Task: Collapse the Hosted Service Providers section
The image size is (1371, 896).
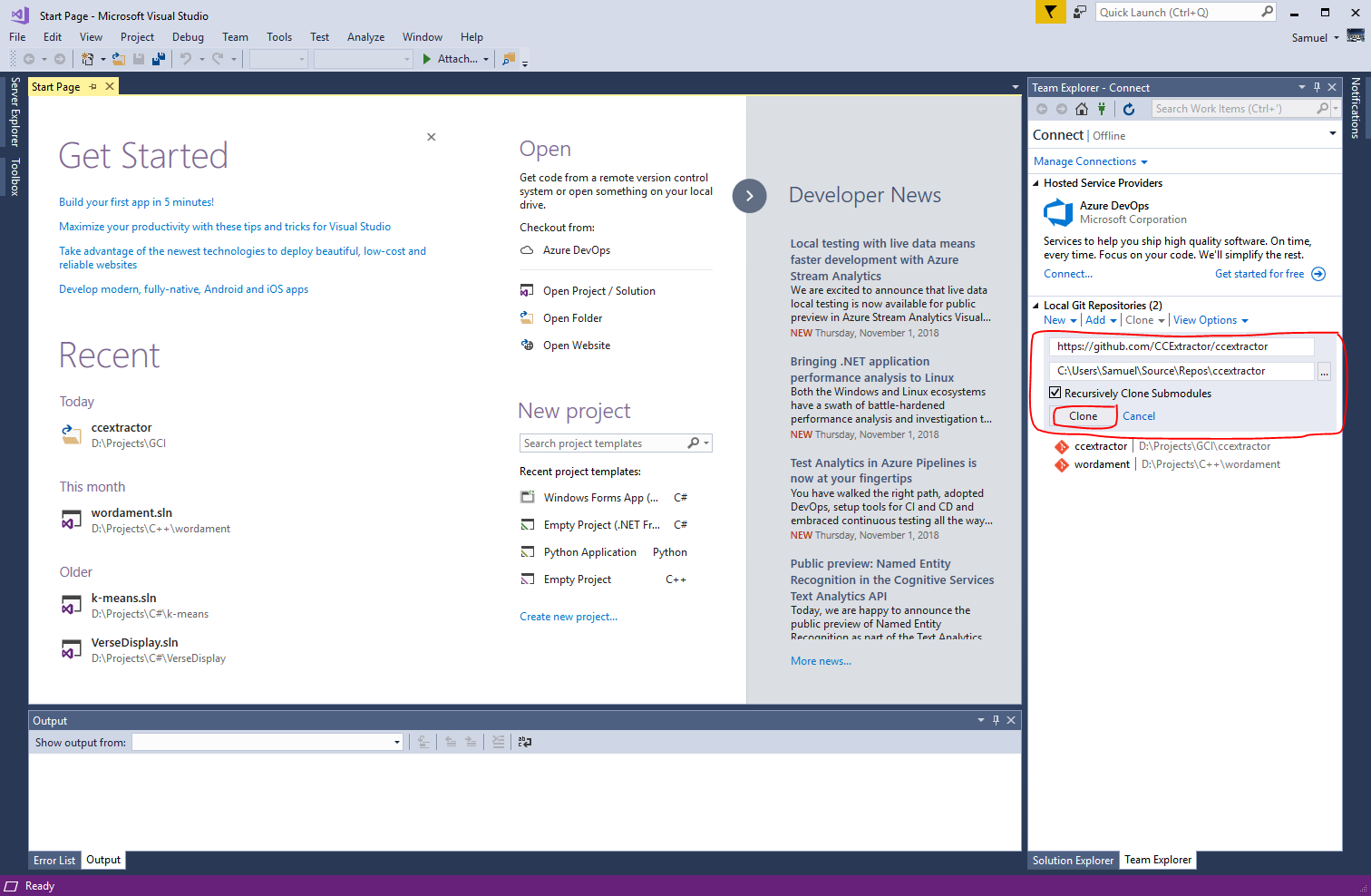Action: click(1036, 183)
